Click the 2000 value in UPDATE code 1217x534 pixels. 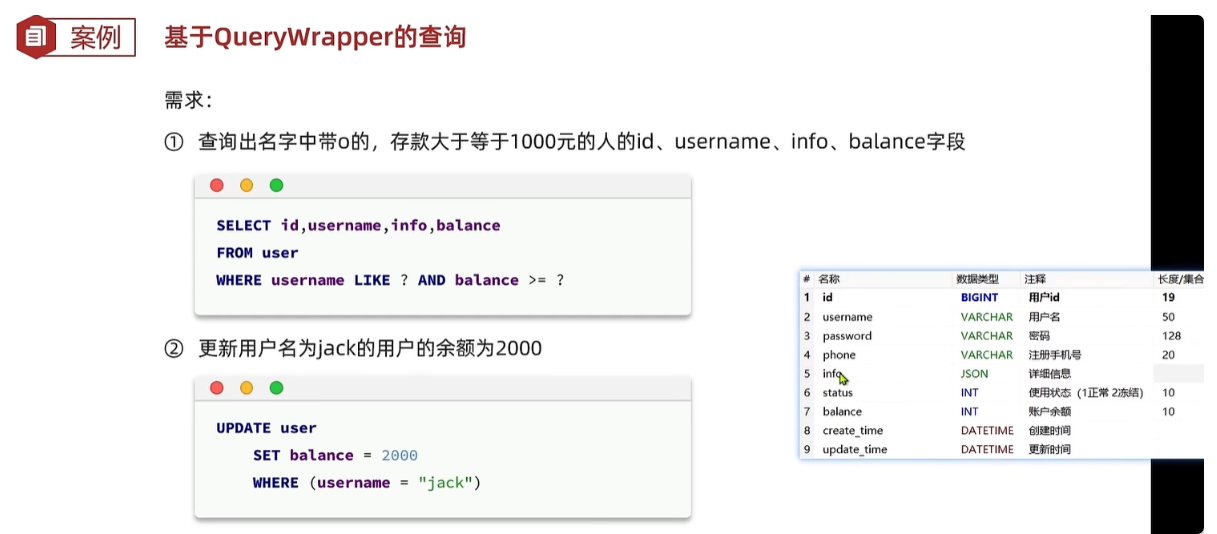pos(399,456)
